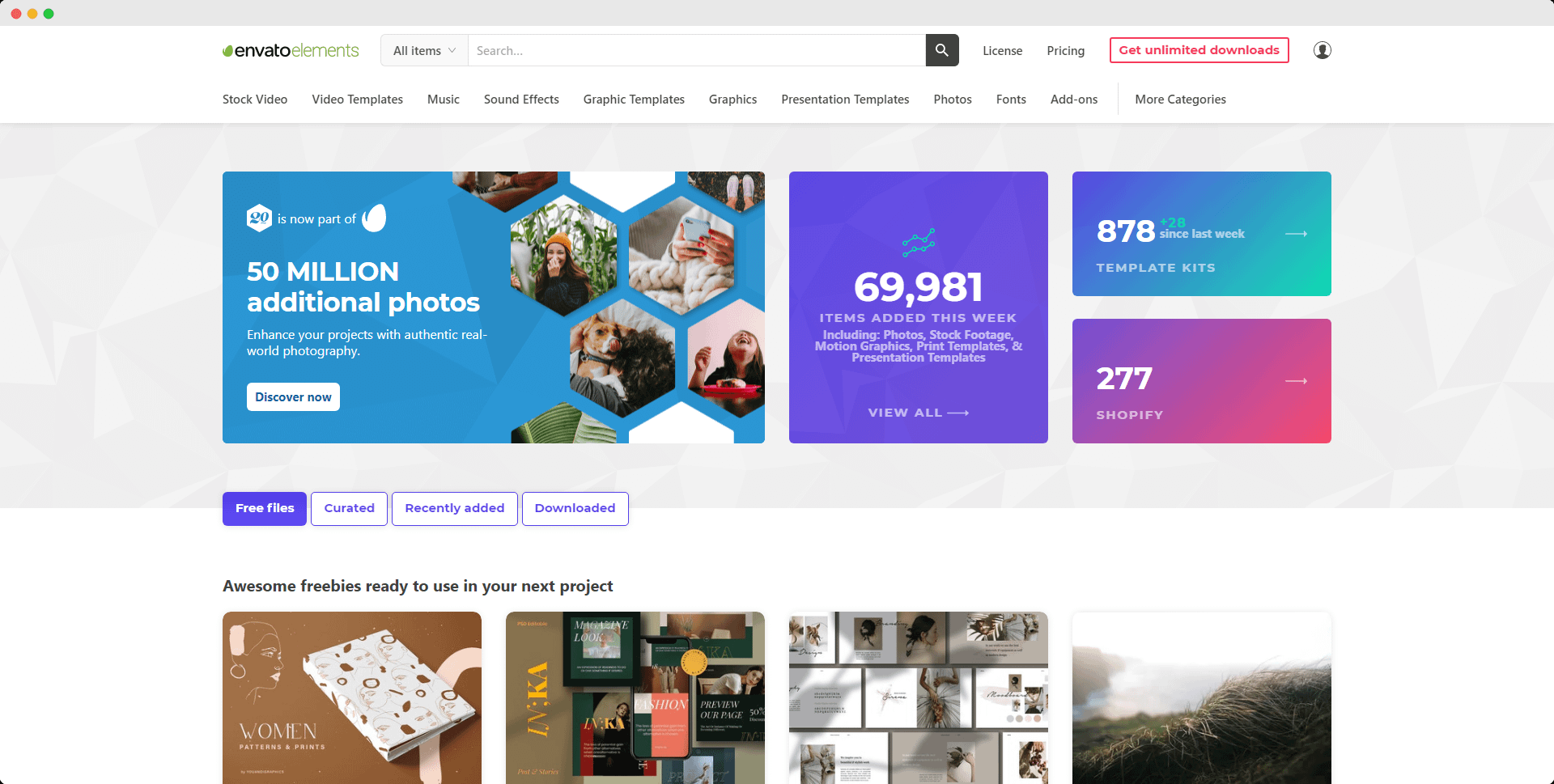
Task: Click the yellow minimize window dot
Action: click(x=32, y=14)
